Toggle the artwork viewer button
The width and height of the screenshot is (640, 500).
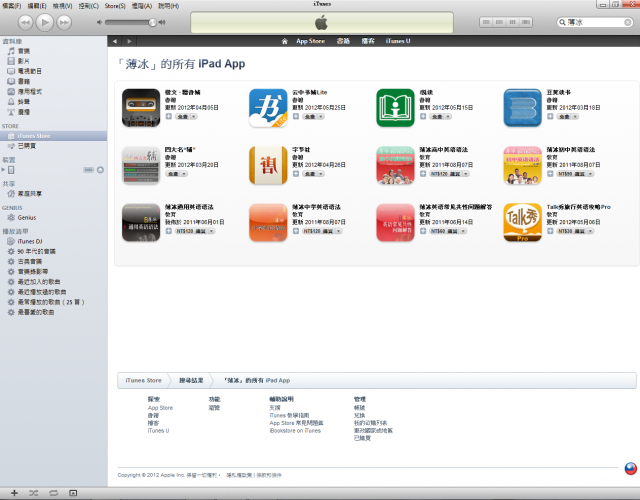tap(73, 493)
